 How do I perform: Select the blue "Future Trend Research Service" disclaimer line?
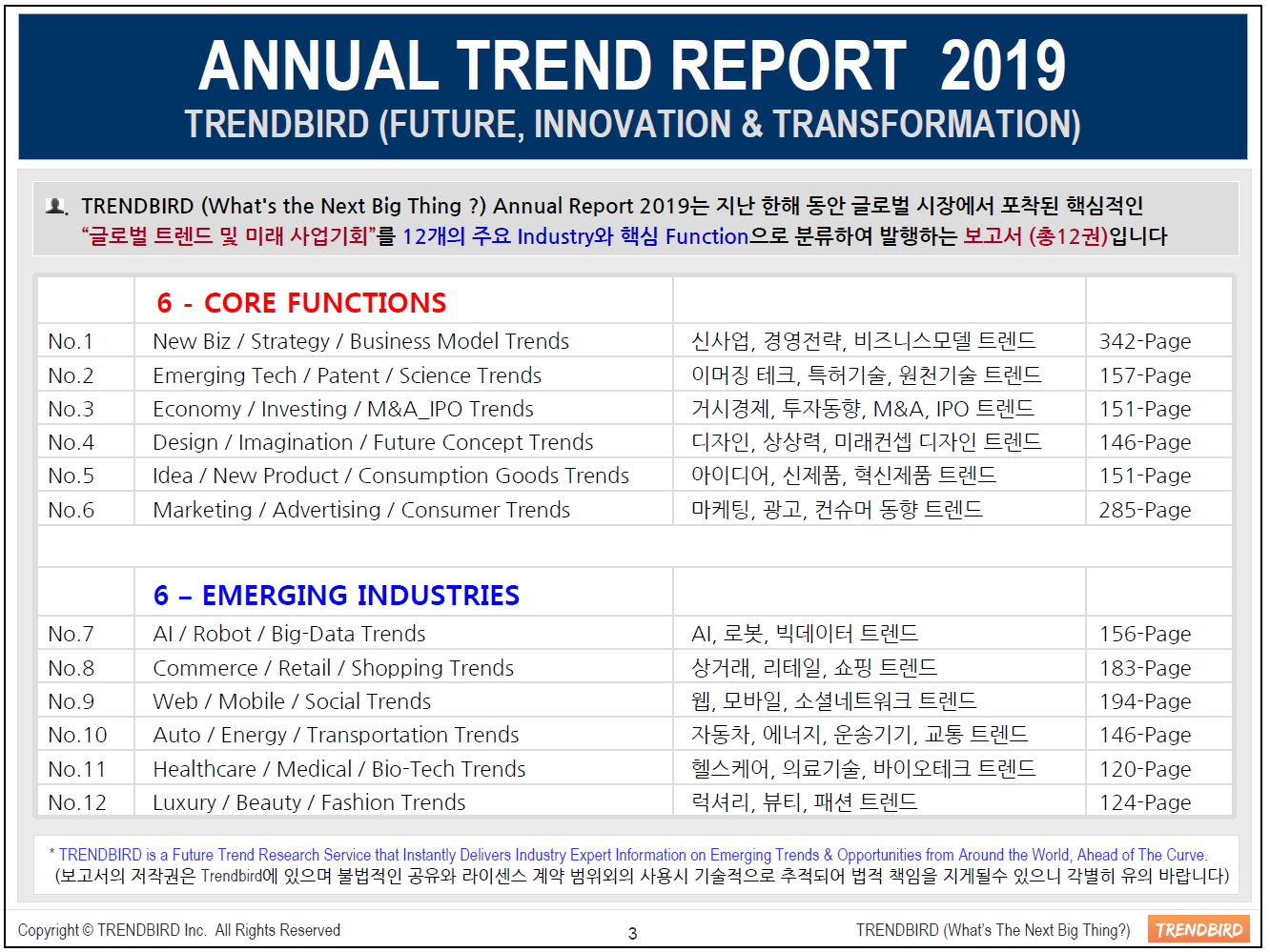pyautogui.click(x=628, y=855)
